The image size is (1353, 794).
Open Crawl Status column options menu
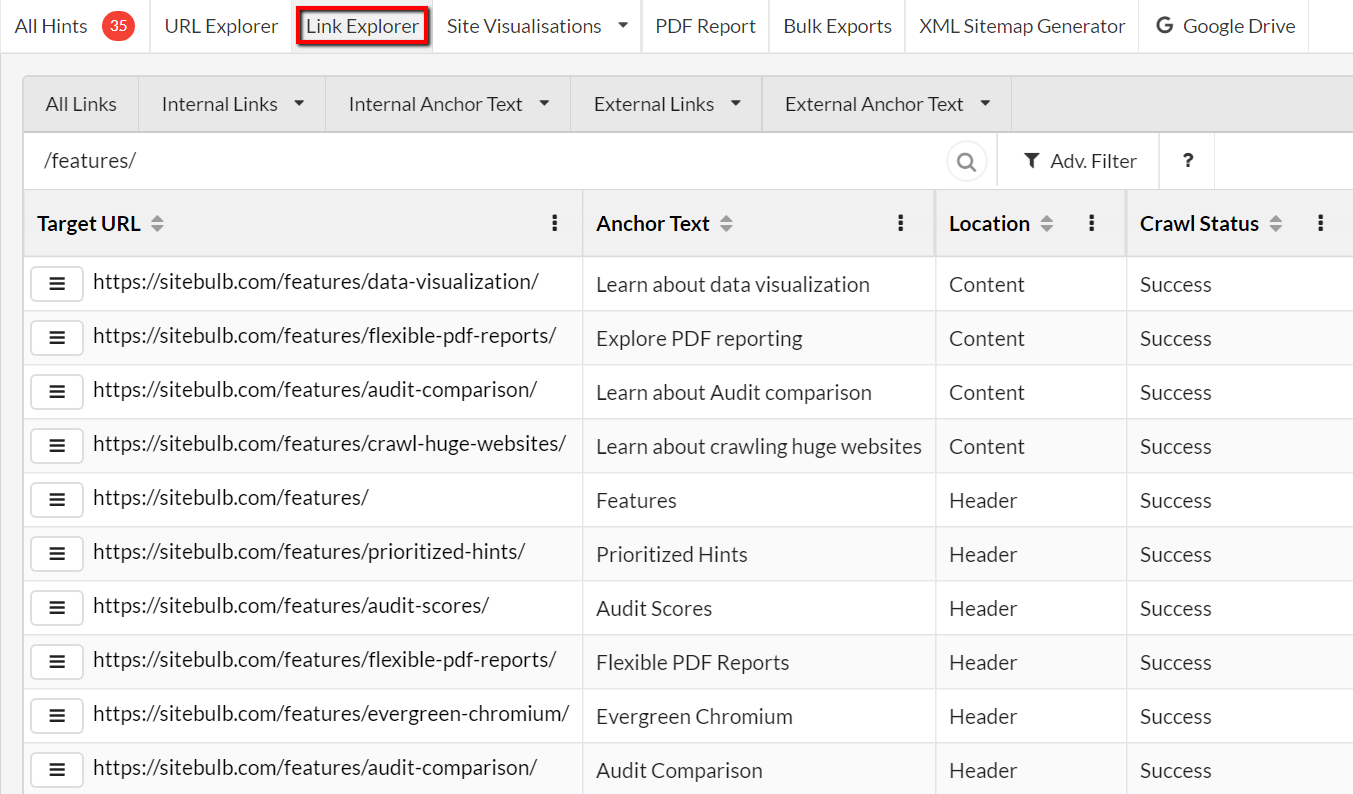point(1321,223)
